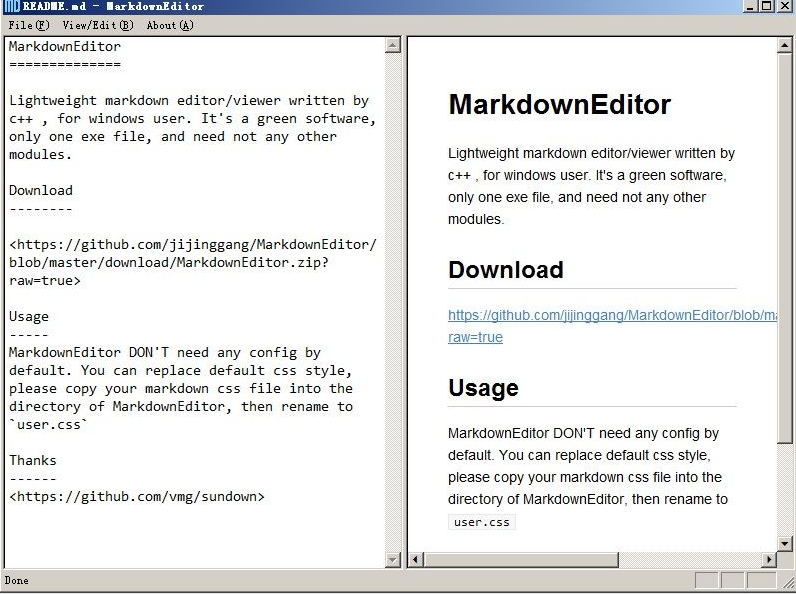Open the File menu
This screenshot has width=796, height=594.
pyautogui.click(x=28, y=25)
